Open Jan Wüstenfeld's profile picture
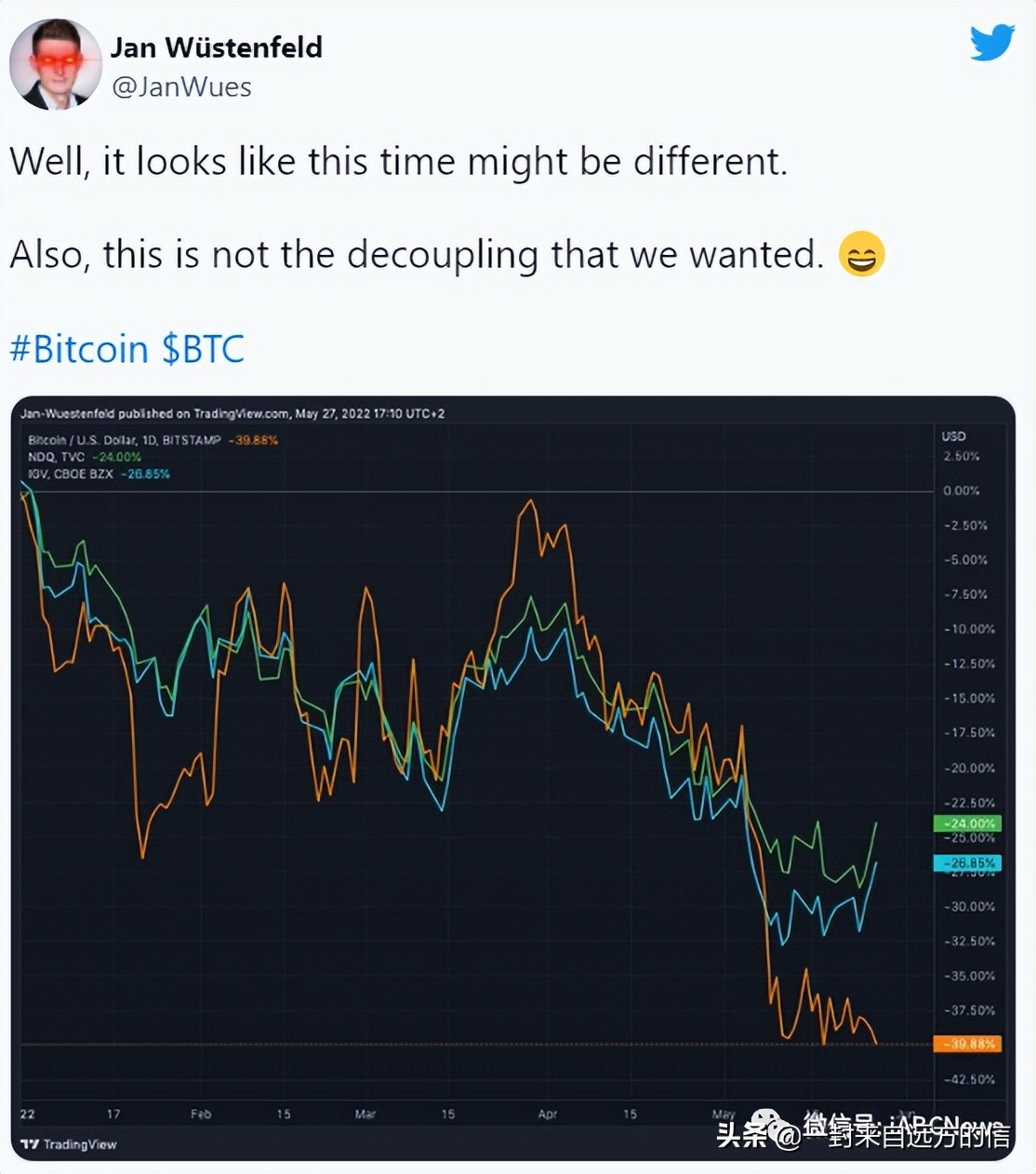 coord(55,64)
